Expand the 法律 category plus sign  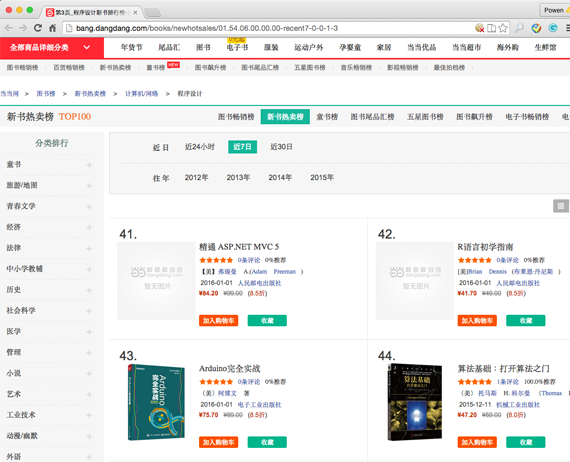click(x=89, y=248)
